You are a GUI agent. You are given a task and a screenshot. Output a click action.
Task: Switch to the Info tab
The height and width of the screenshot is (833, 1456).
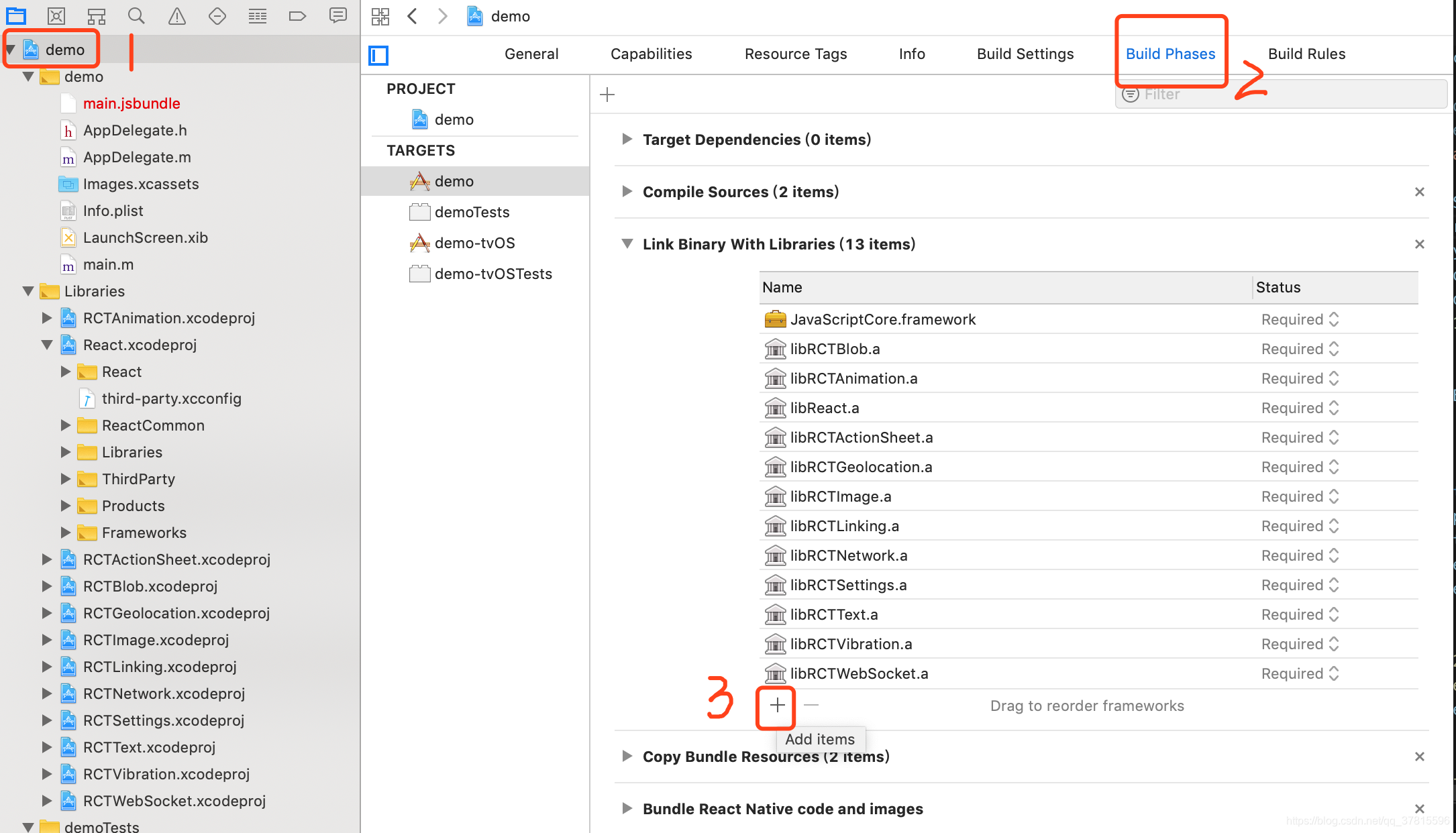(x=912, y=54)
